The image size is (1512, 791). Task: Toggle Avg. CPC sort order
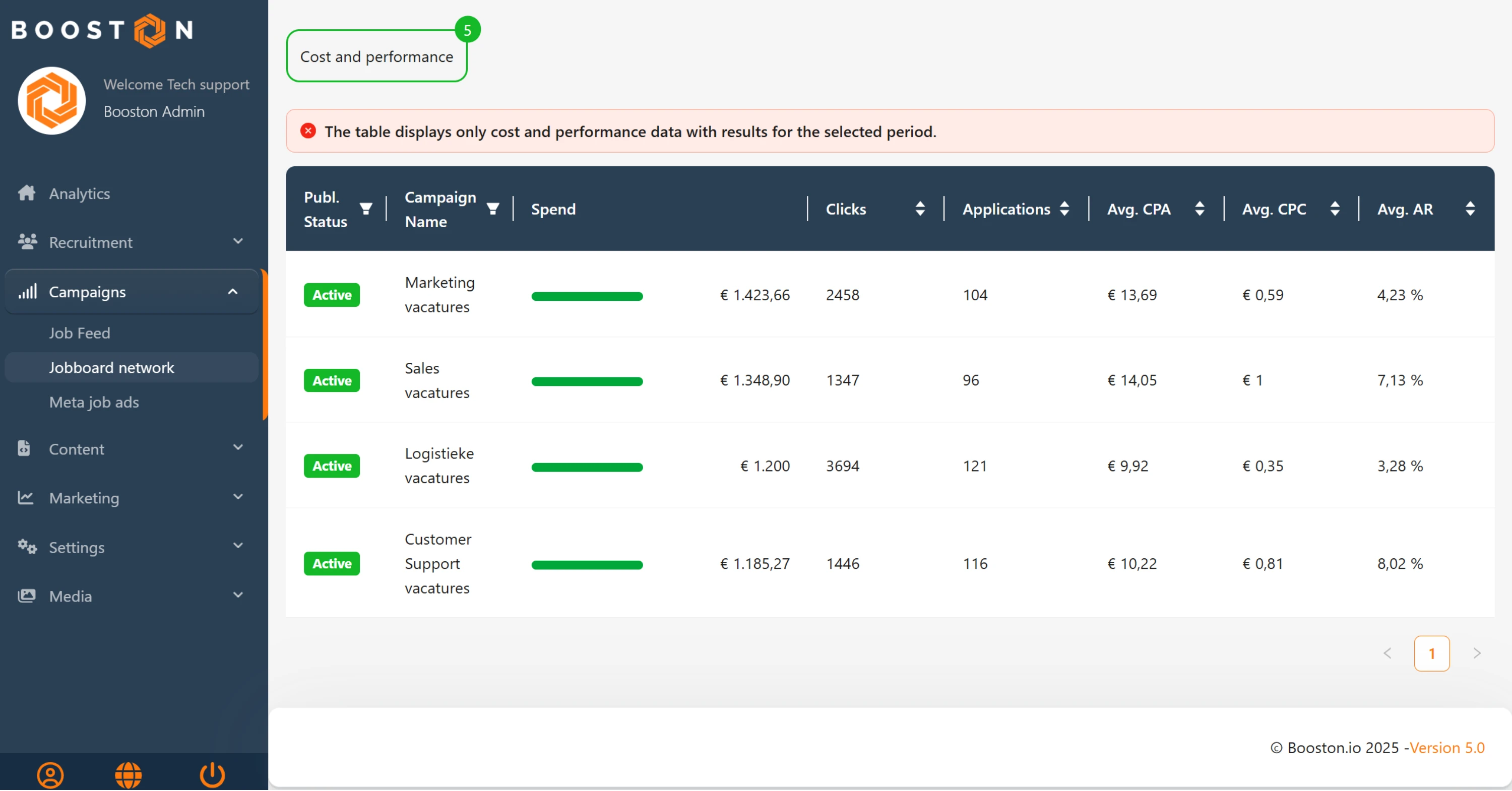coord(1334,209)
